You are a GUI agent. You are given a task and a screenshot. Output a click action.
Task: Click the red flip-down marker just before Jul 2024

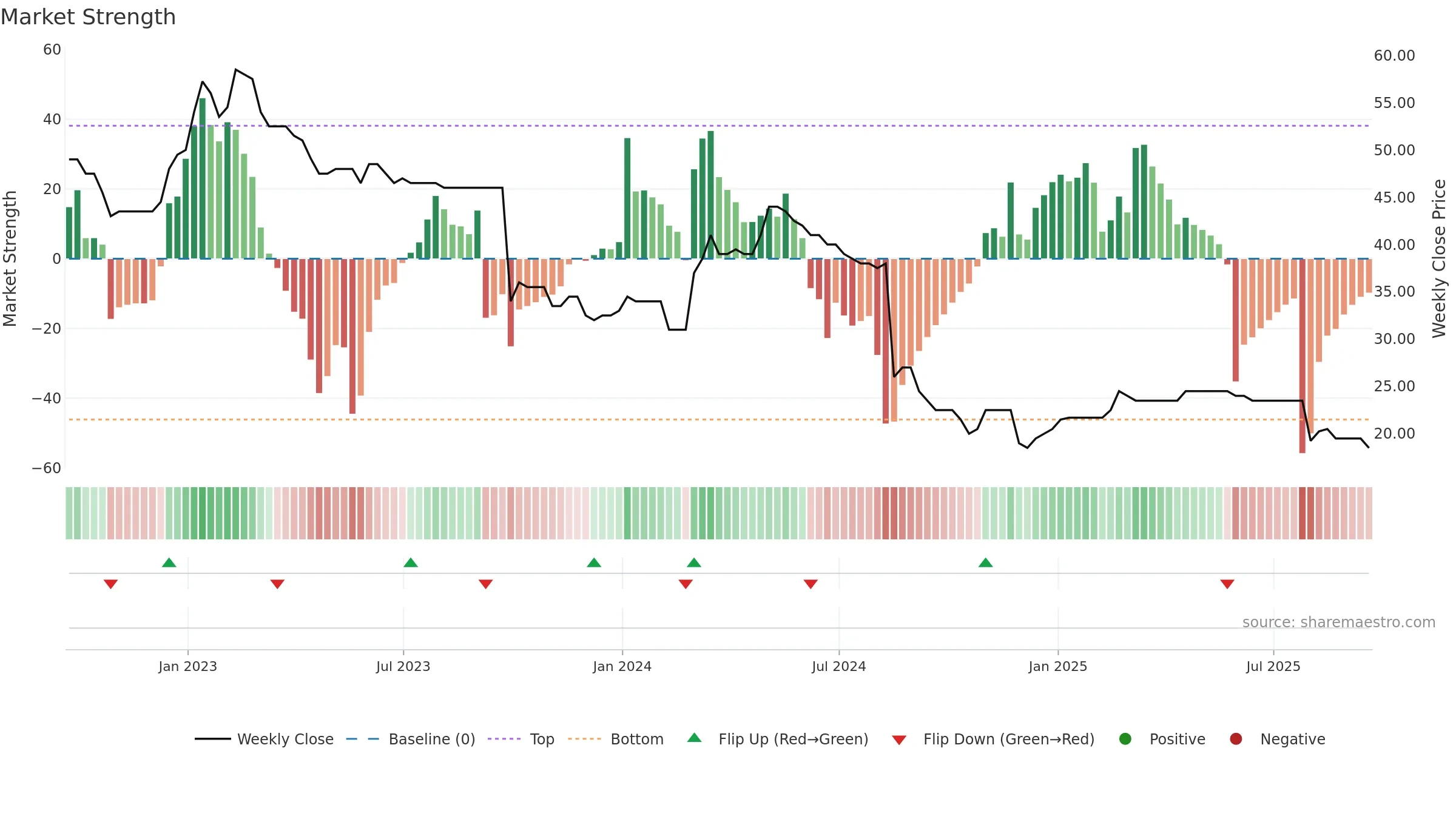(811, 584)
